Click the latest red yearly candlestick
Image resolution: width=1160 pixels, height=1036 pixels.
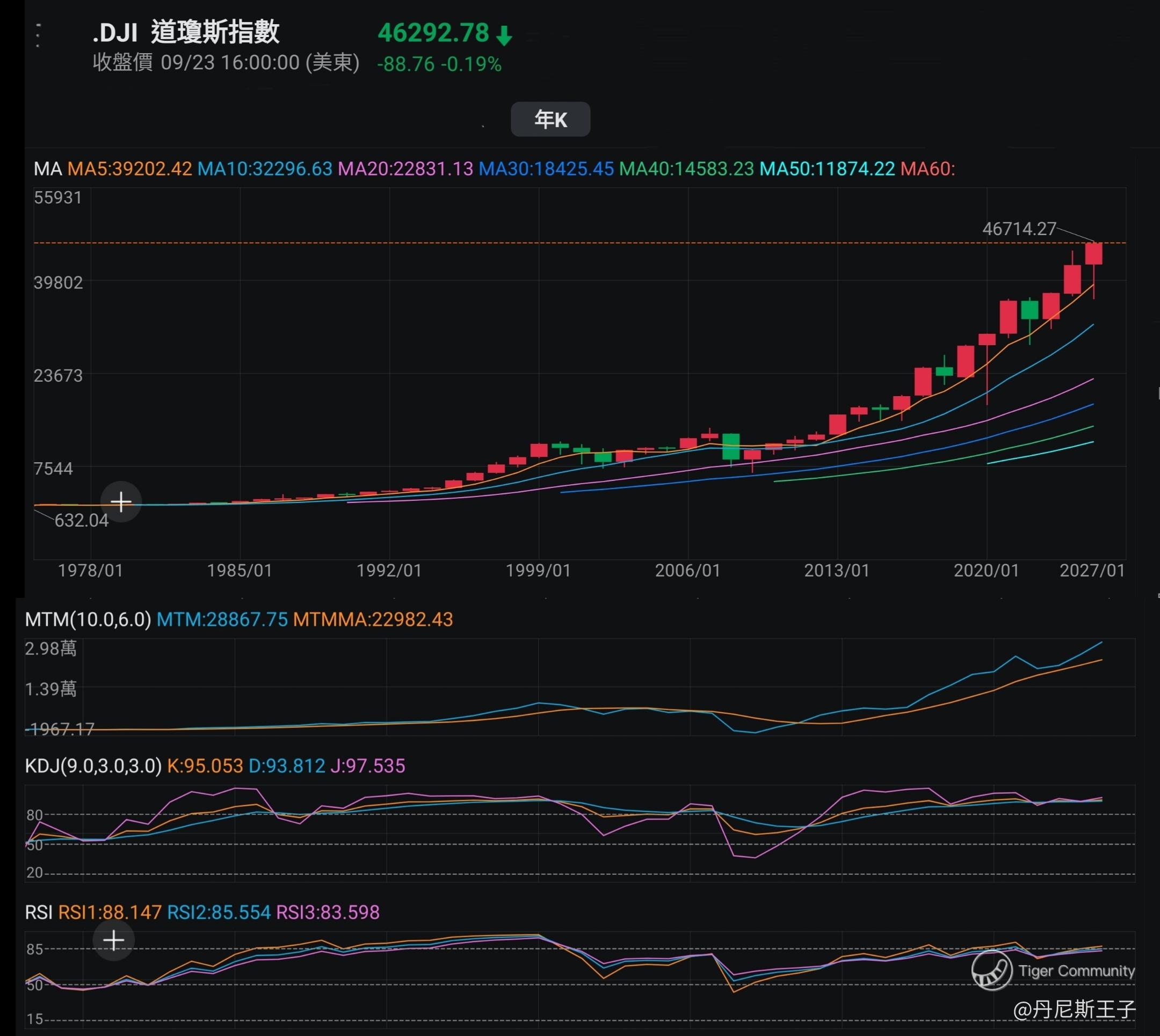tap(1093, 254)
